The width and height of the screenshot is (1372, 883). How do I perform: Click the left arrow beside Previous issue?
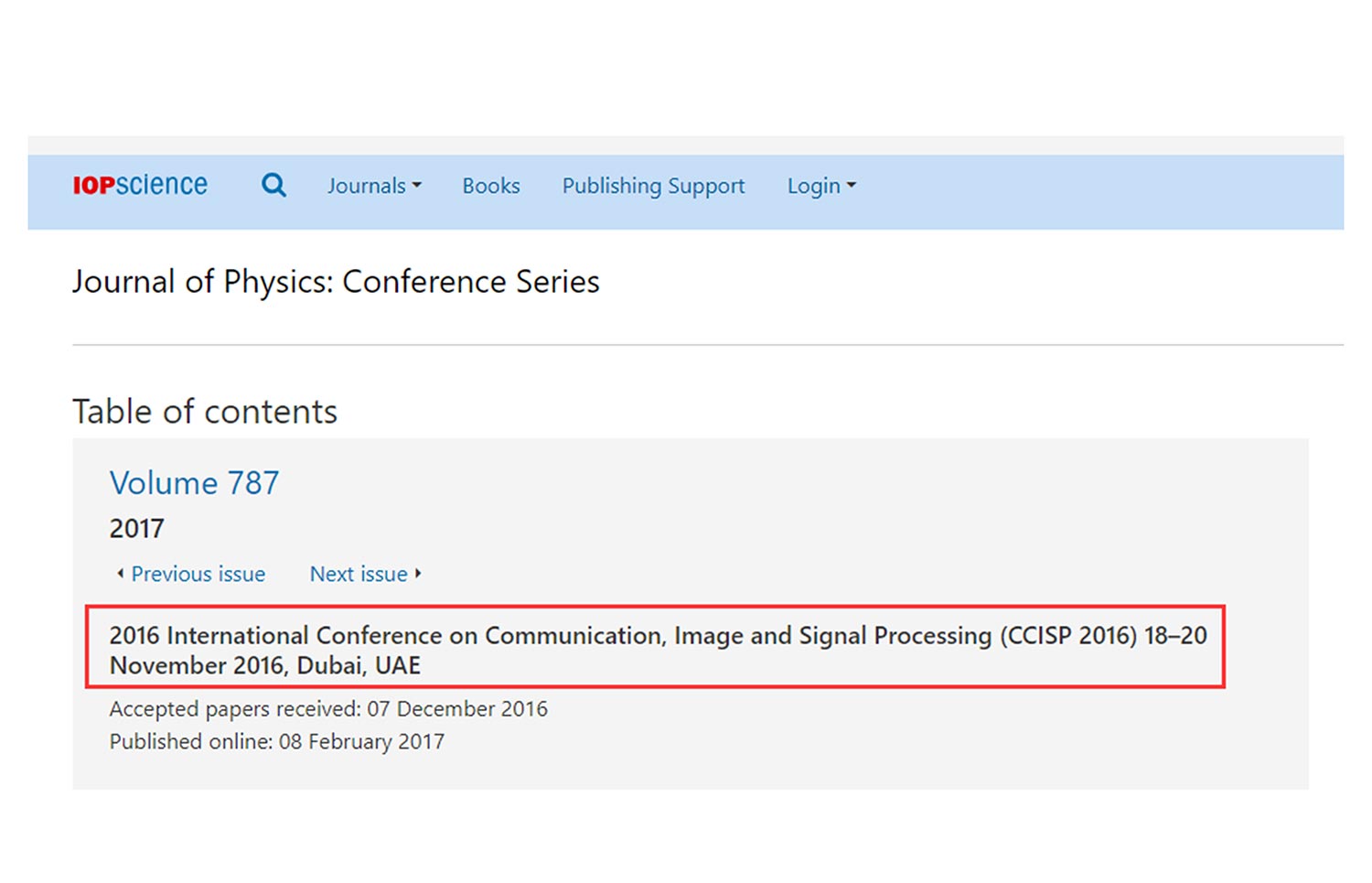click(120, 574)
